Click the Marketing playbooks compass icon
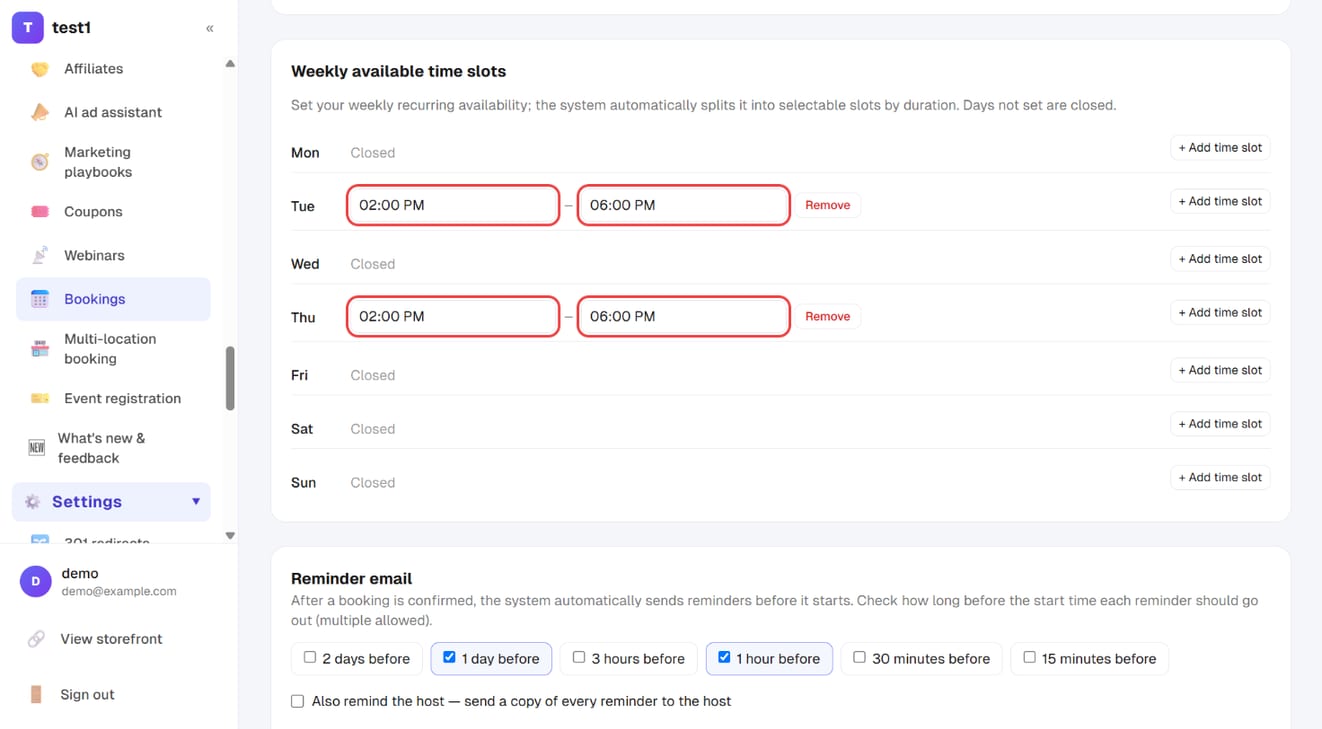The width and height of the screenshot is (1322, 729). pyautogui.click(x=39, y=162)
